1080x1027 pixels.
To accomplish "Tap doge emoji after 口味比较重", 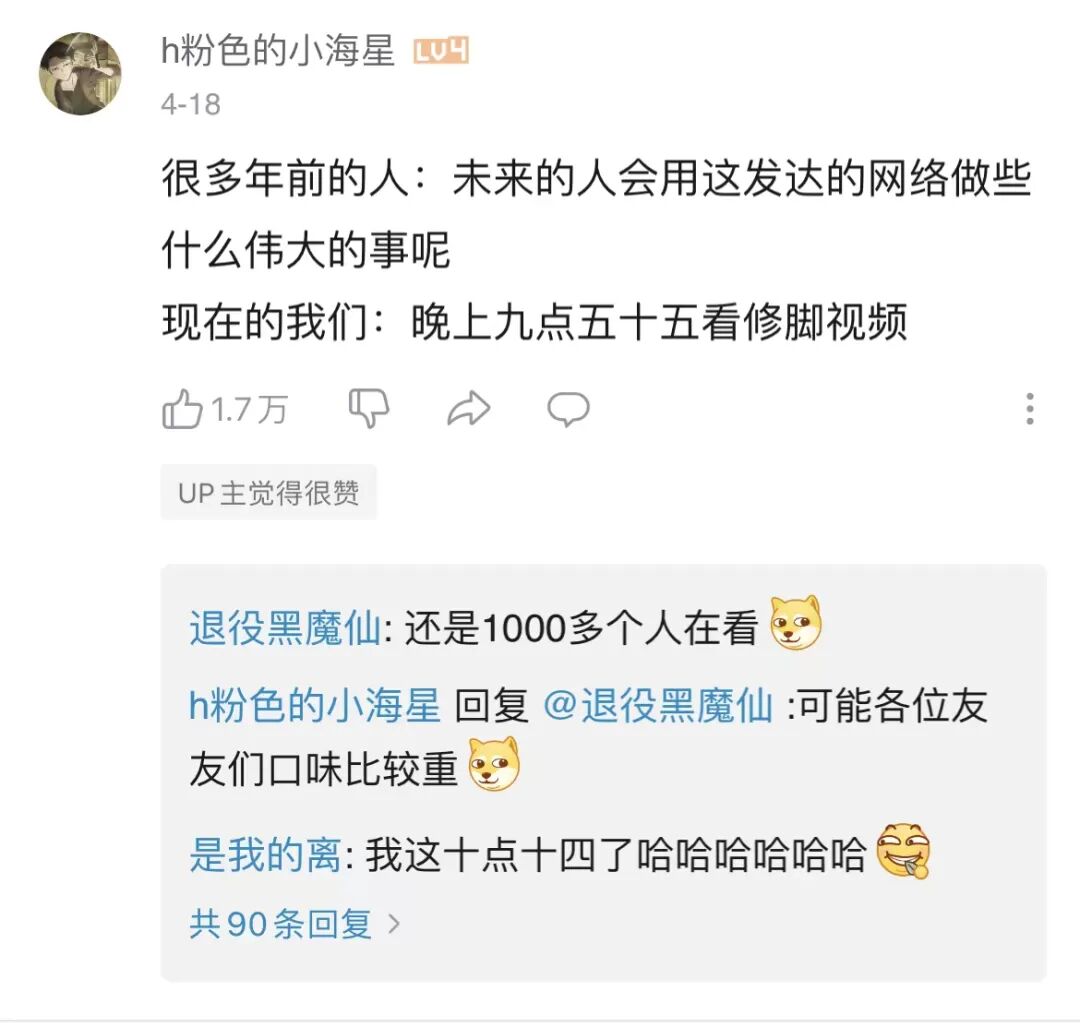I will pyautogui.click(x=494, y=764).
